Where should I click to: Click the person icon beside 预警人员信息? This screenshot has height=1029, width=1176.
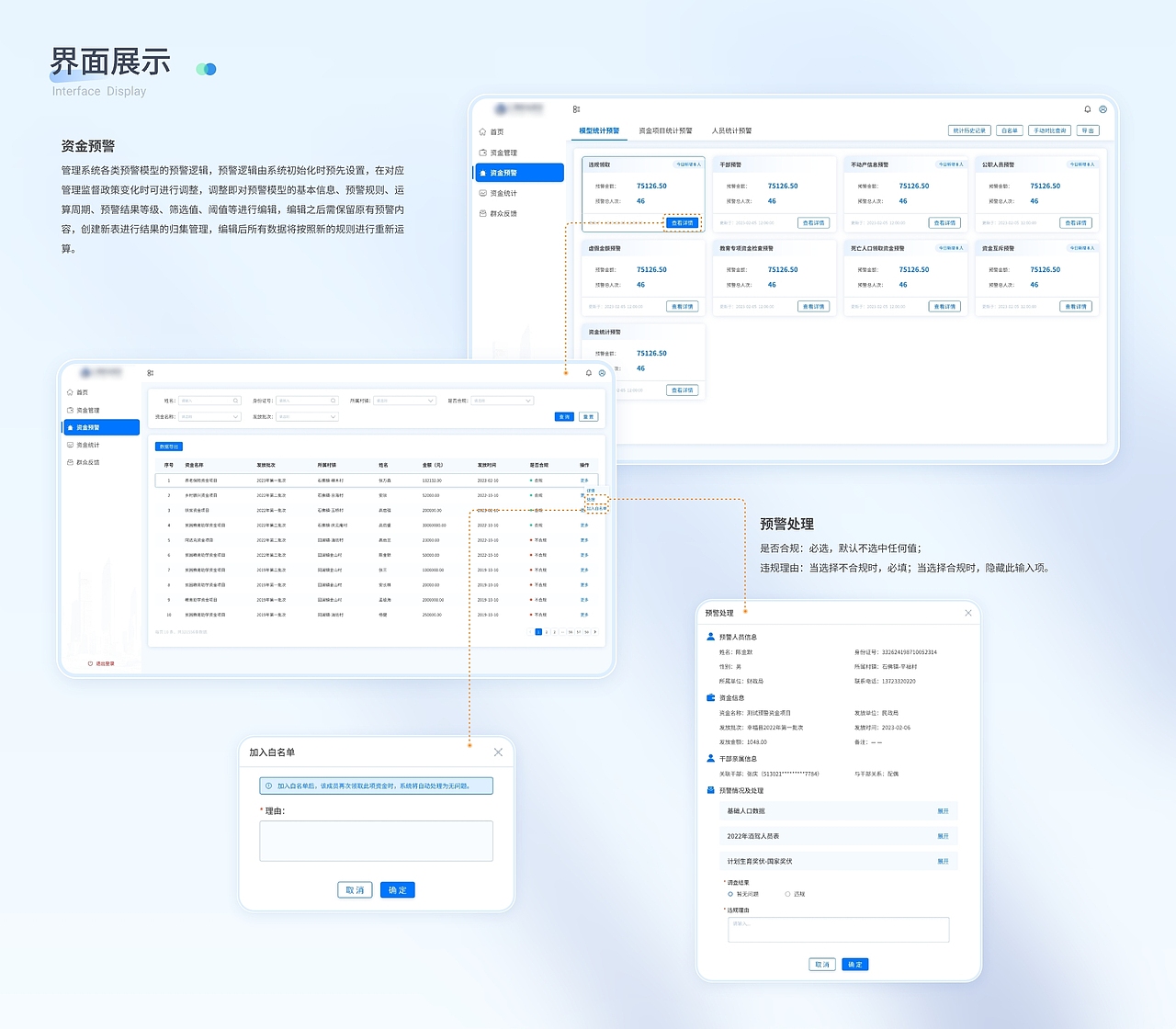click(710, 636)
